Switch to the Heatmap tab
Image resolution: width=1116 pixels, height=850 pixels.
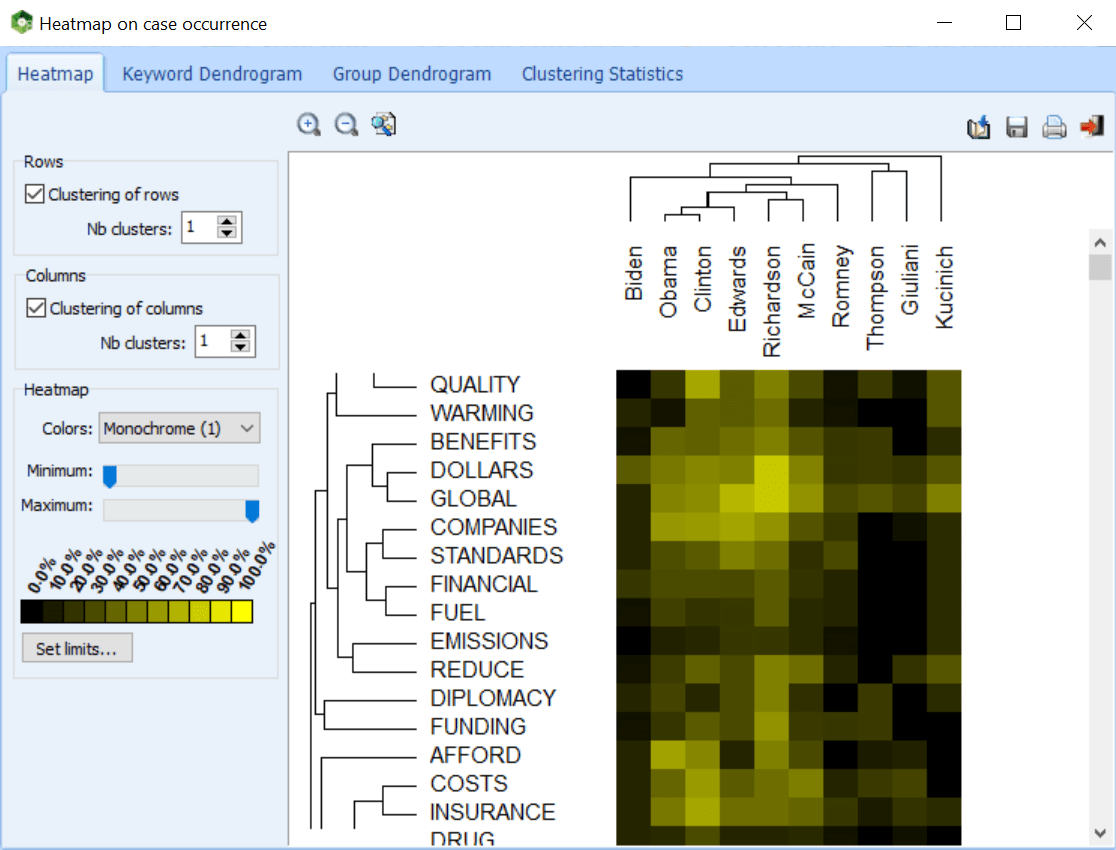point(56,74)
